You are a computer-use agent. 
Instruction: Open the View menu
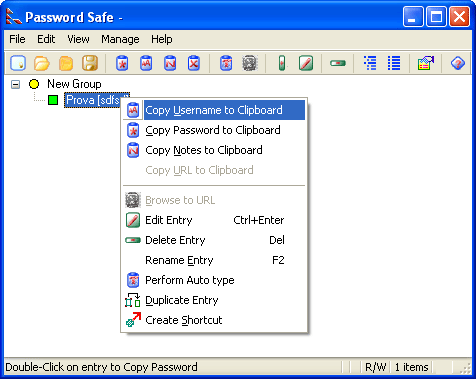(78, 39)
